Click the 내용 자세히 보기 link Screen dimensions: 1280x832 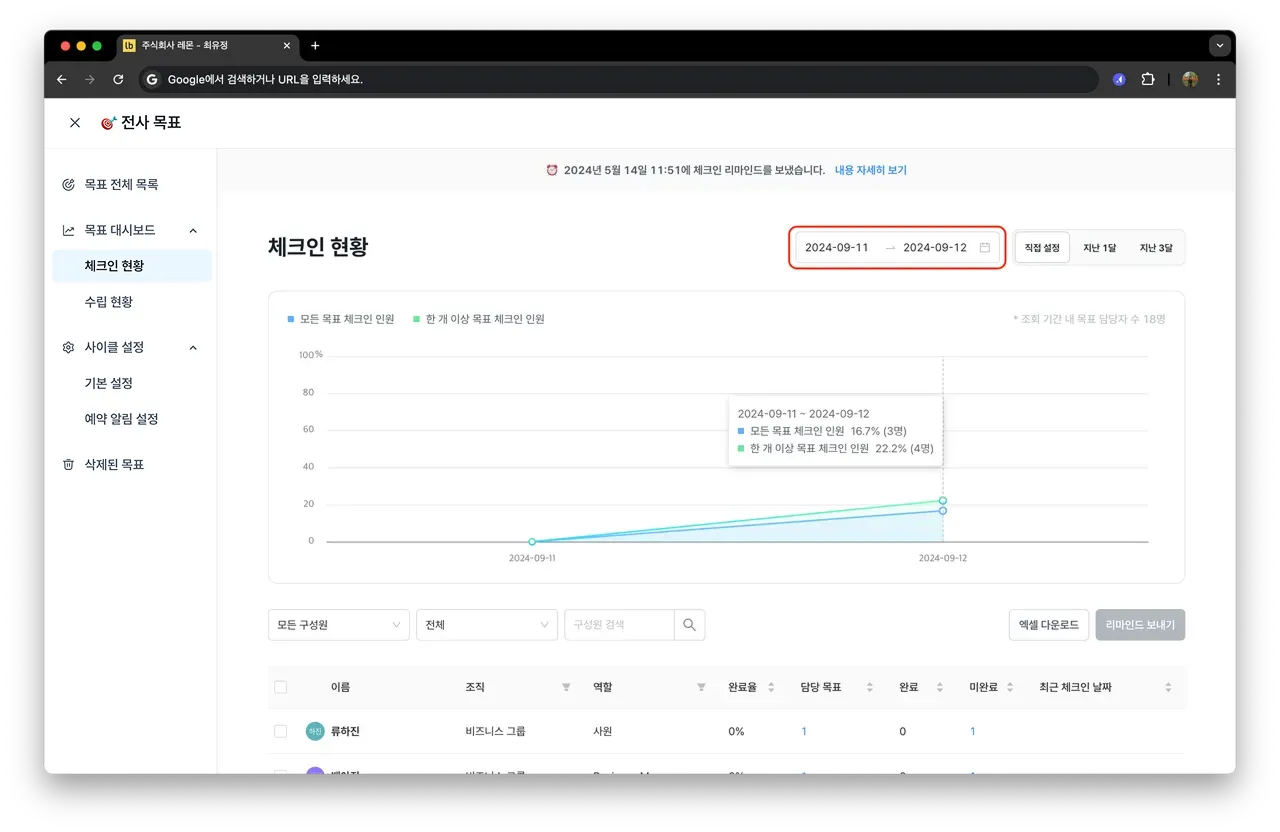[871, 171]
